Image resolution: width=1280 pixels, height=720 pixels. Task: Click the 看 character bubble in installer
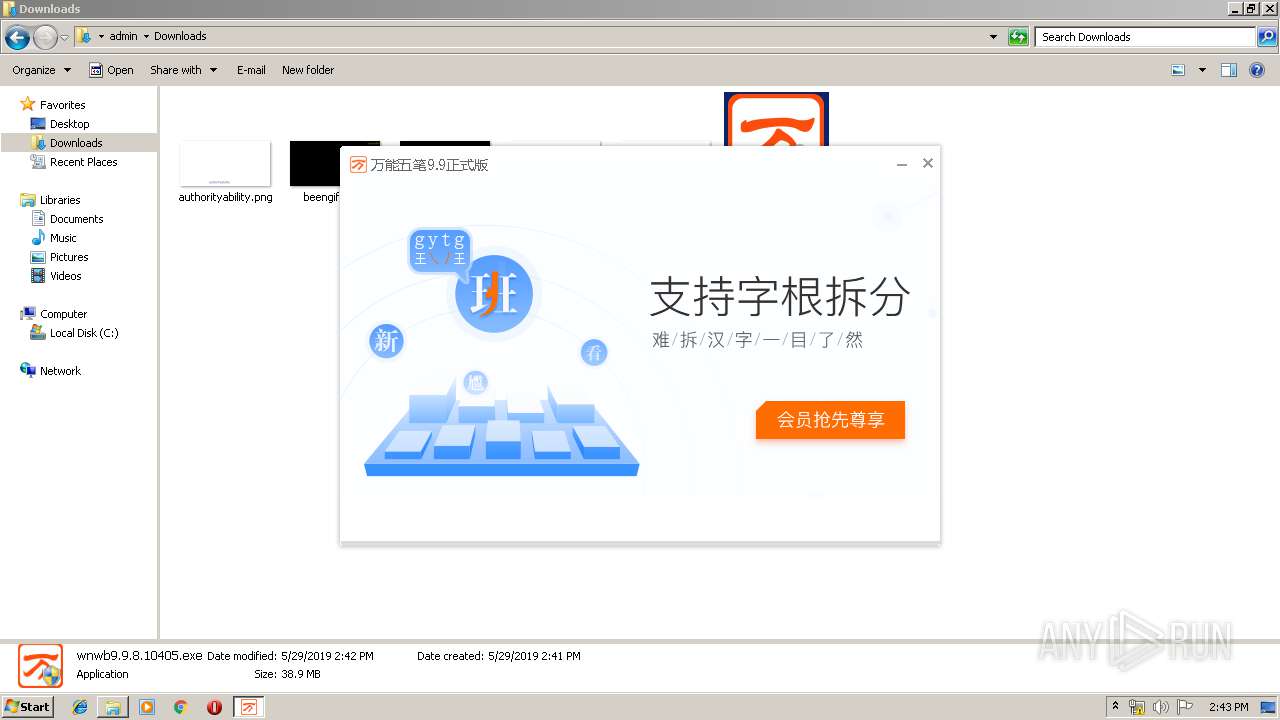594,352
